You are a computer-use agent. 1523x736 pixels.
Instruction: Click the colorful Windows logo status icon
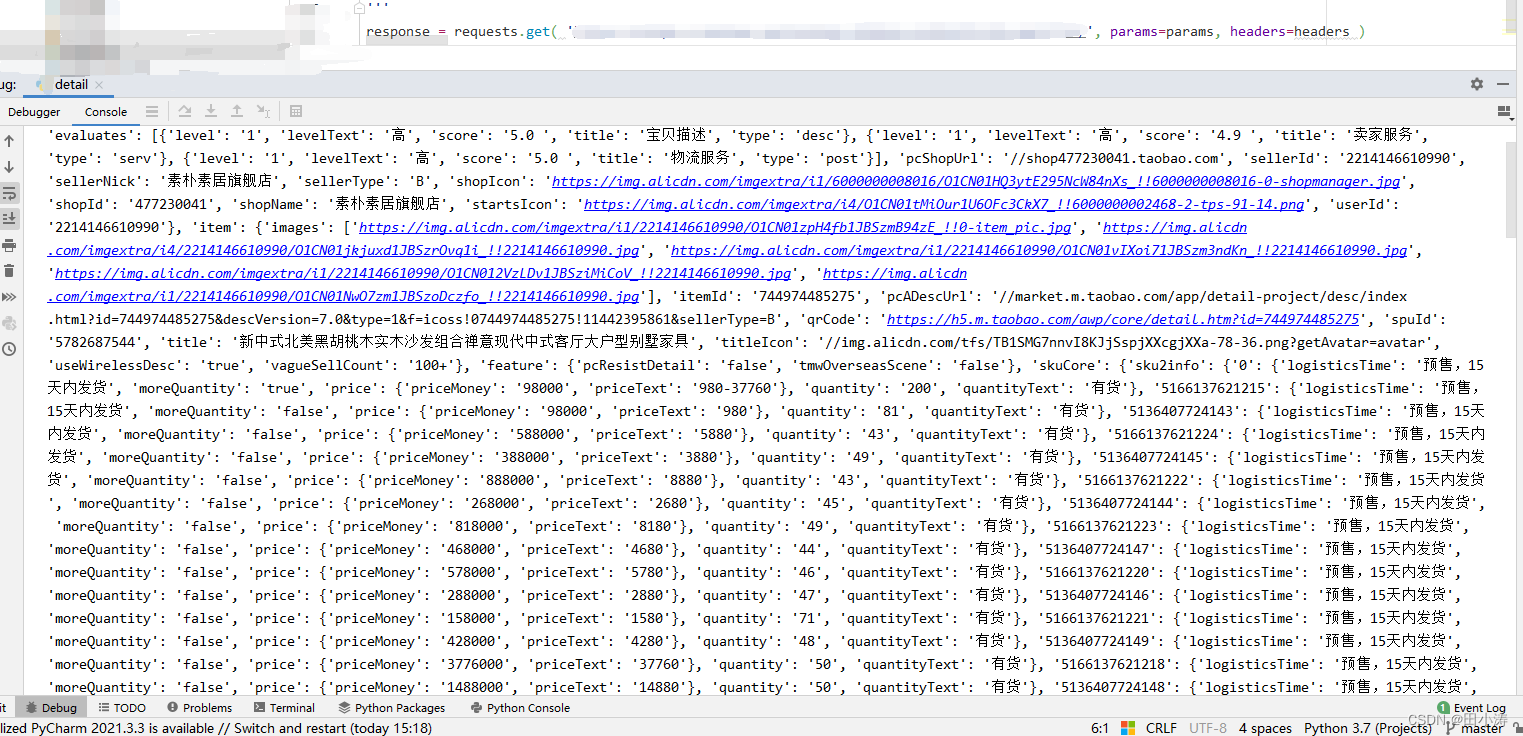(1128, 728)
